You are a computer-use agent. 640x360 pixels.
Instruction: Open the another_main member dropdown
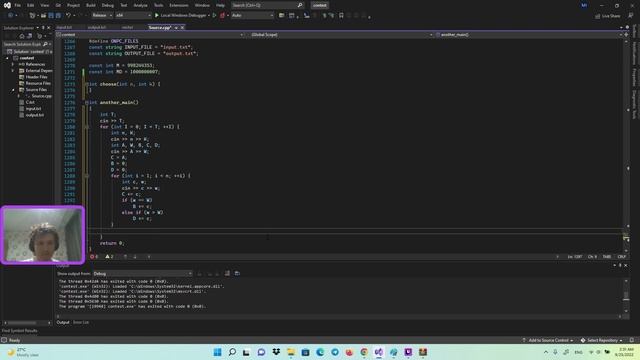pyautogui.click(x=529, y=35)
